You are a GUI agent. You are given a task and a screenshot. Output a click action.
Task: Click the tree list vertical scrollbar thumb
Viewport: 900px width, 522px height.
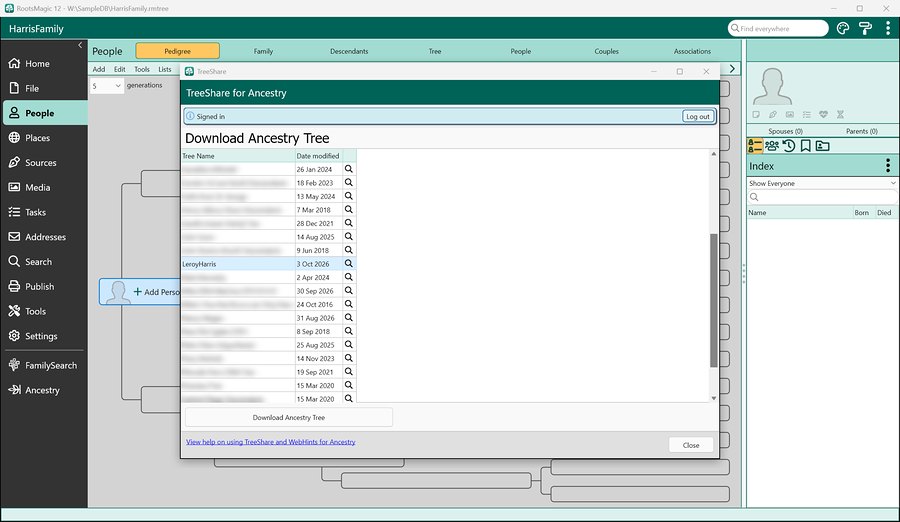(x=713, y=300)
